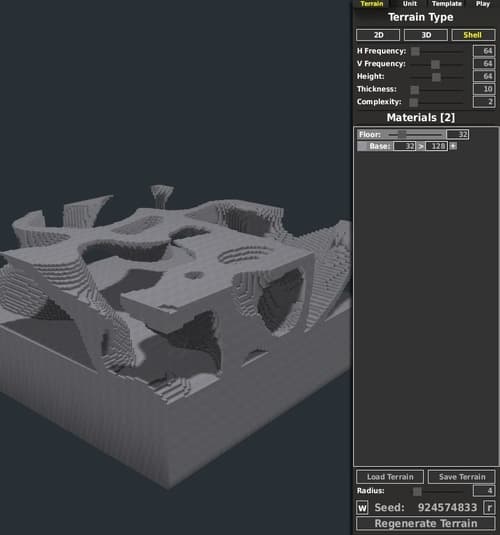The width and height of the screenshot is (500, 535).
Task: Switch to the Terrain tab
Action: click(372, 4)
